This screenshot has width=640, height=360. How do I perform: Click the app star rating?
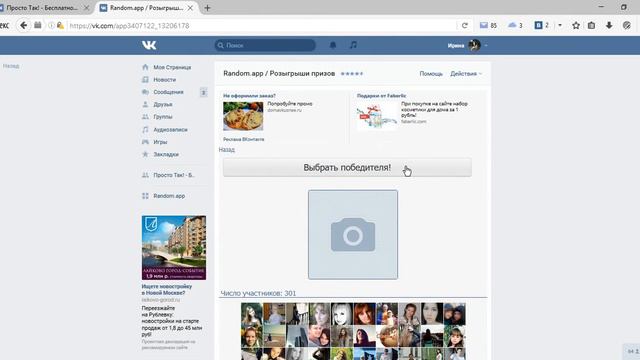352,73
